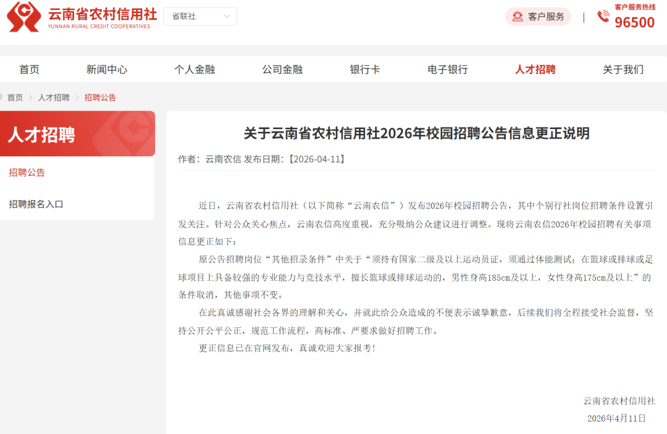Go to the 首页 navigation tab
Screen dimensions: 667x434
(x=29, y=70)
